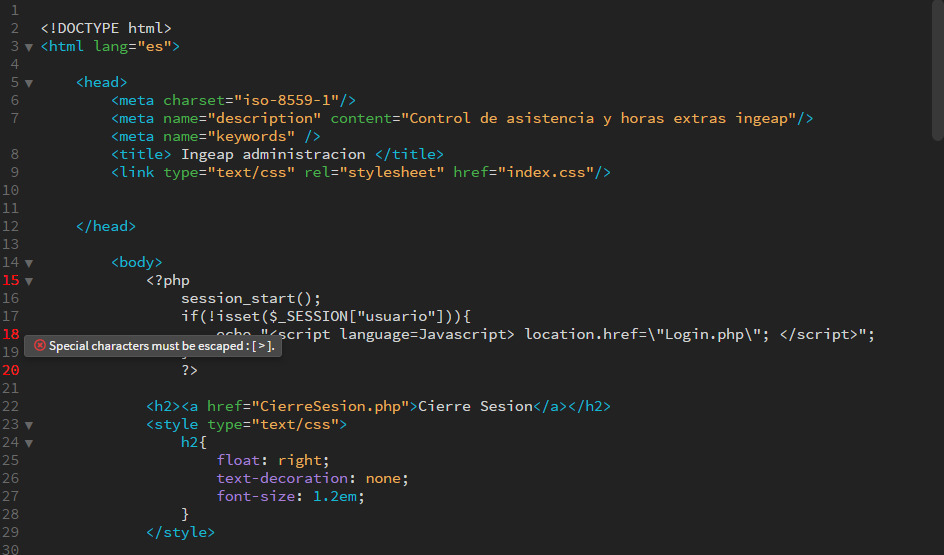Click the PHP closing tag ?>

click(189, 370)
